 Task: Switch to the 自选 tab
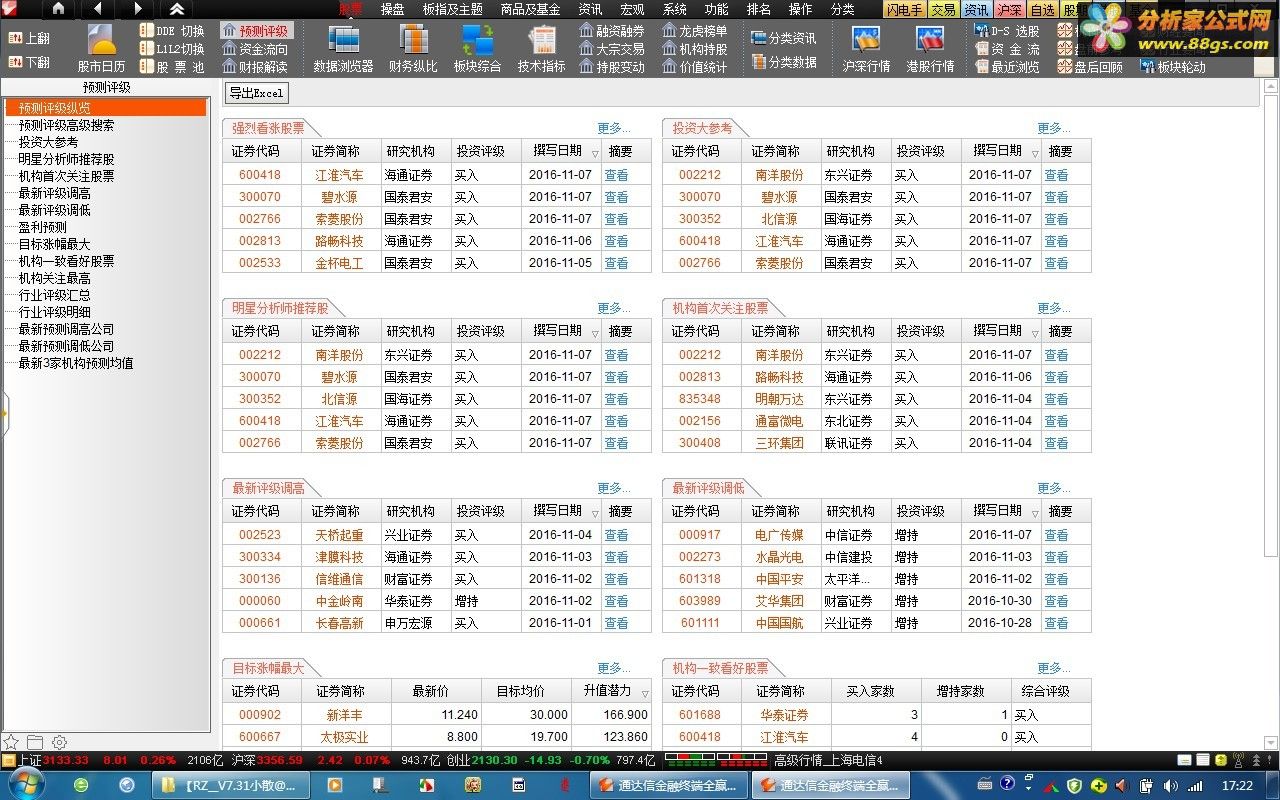pos(1042,10)
